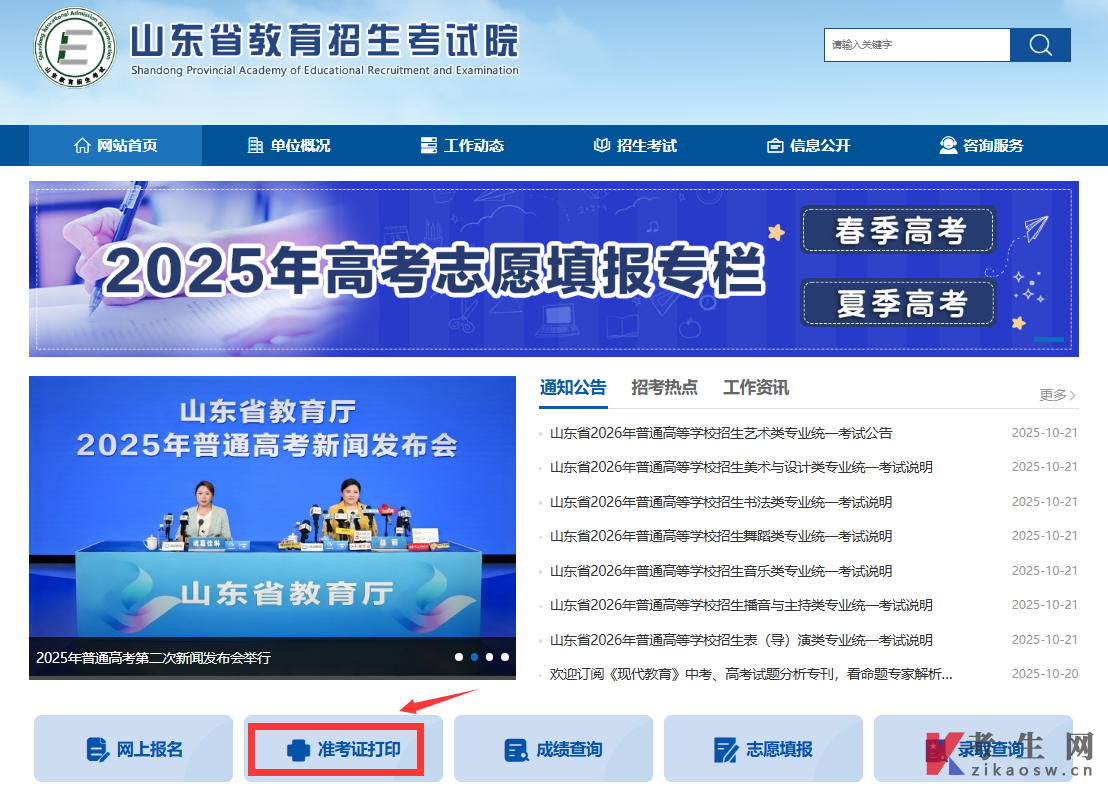Open notice 播音与主持类专业统一考试说明

tap(741, 605)
